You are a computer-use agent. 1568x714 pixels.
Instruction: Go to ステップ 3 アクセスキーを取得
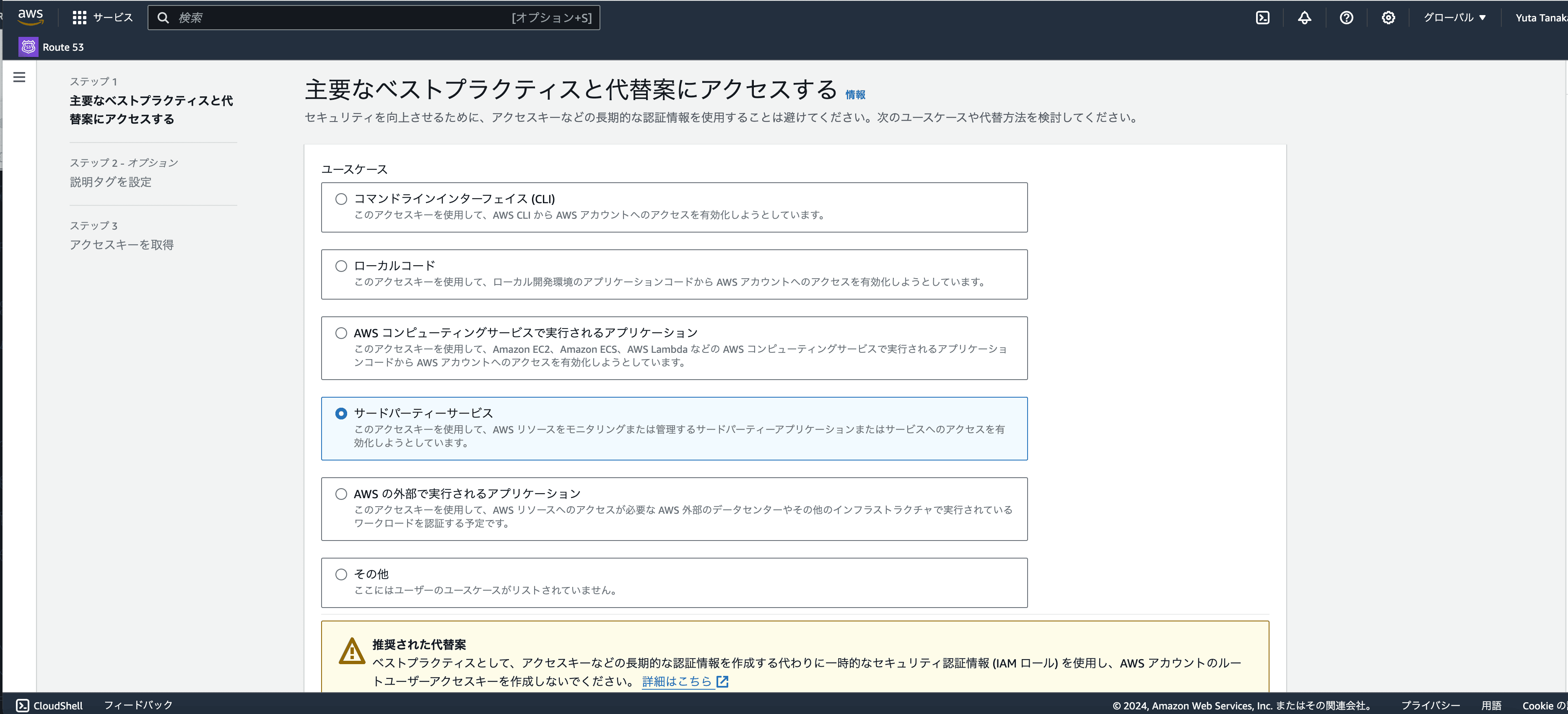click(122, 244)
